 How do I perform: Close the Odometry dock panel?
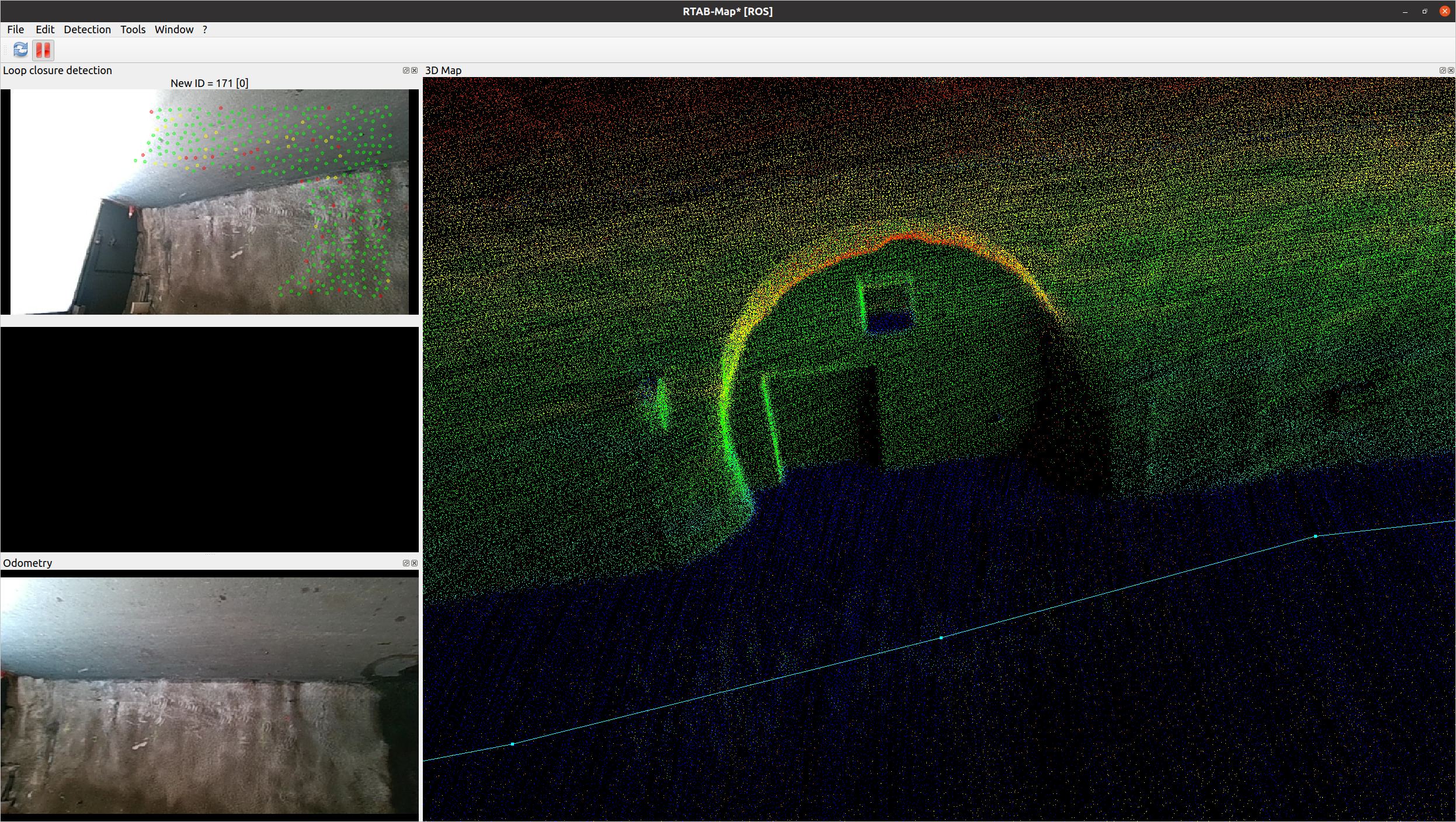pos(415,563)
